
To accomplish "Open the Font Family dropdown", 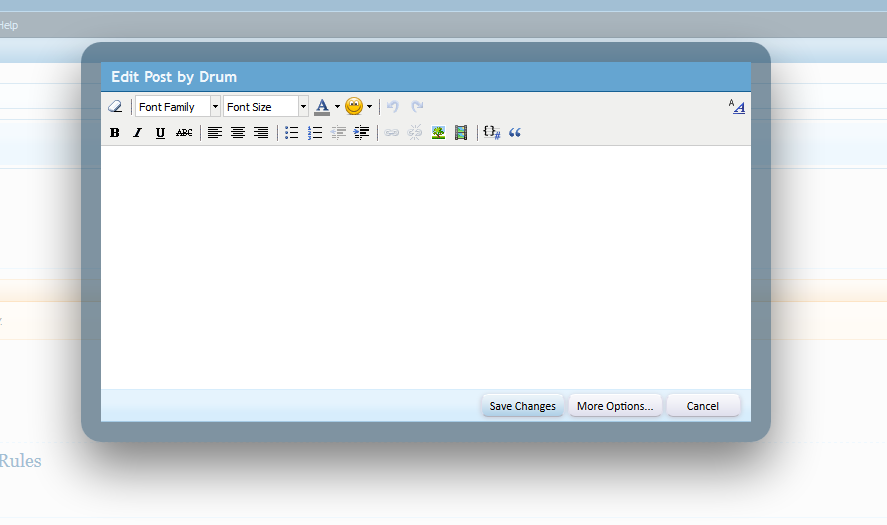I will coord(178,106).
